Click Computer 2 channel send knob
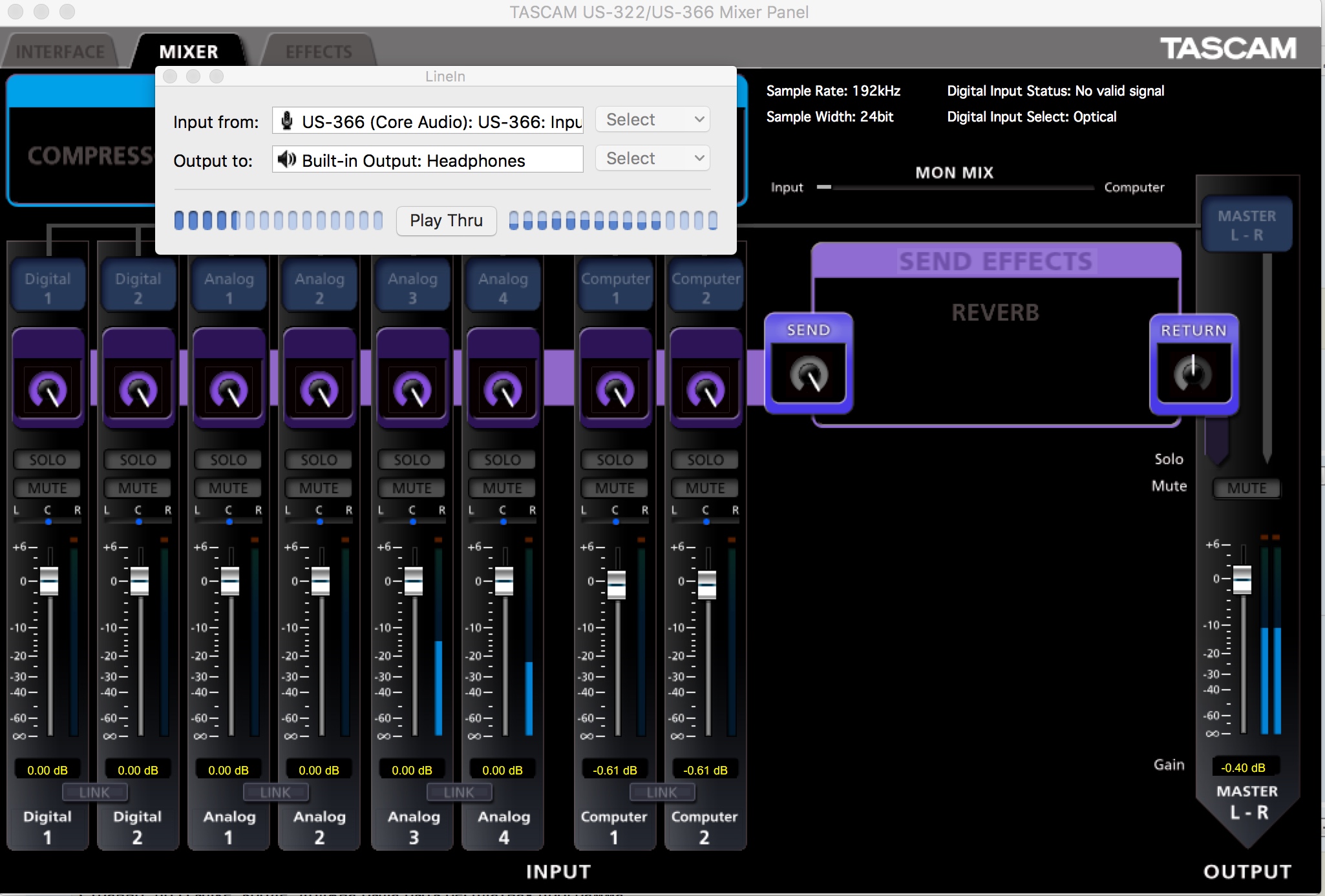1325x896 pixels. tap(706, 390)
